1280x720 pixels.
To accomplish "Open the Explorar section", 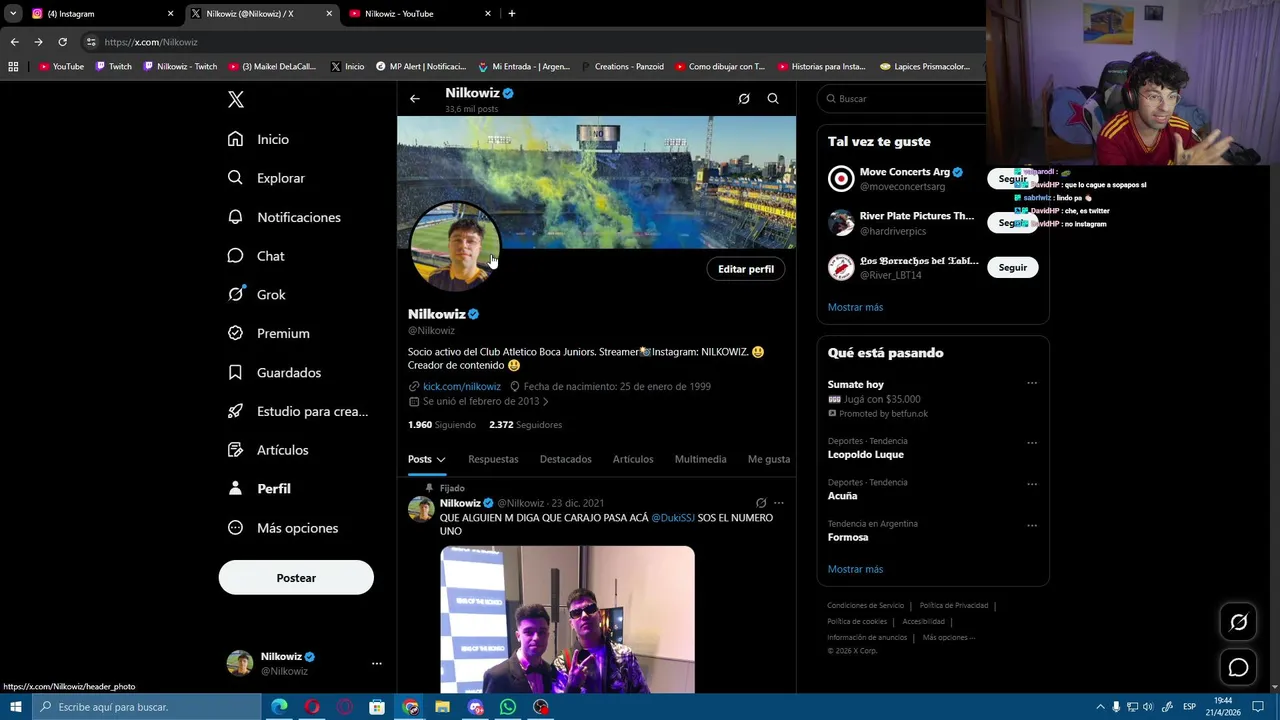I will (x=266, y=178).
